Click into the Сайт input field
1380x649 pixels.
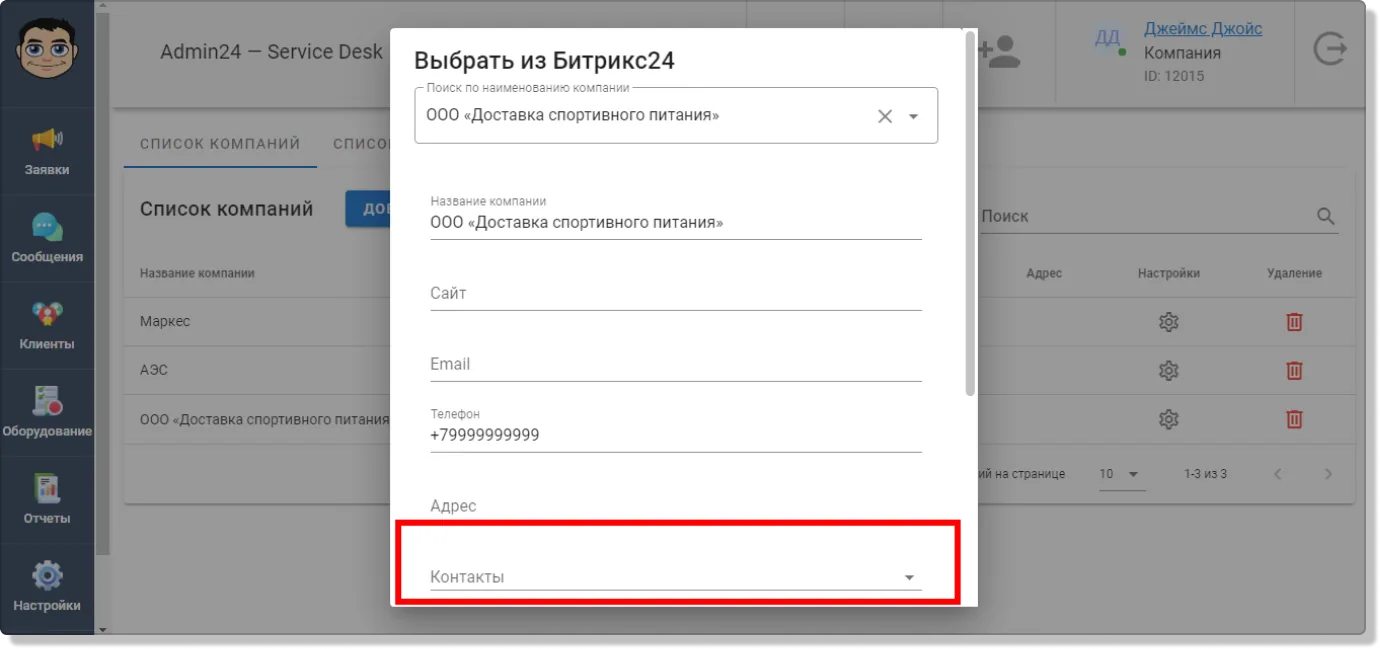tap(675, 293)
